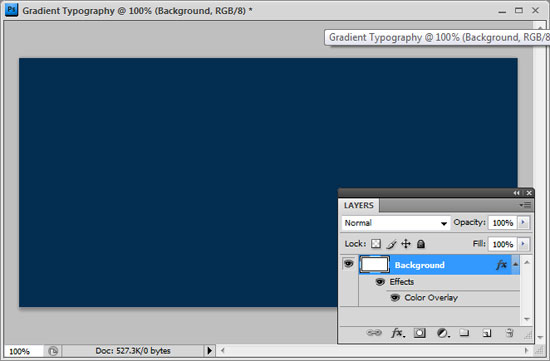Screen dimensions: 550x361
Task: Click the Opacity value field
Action: (x=503, y=223)
